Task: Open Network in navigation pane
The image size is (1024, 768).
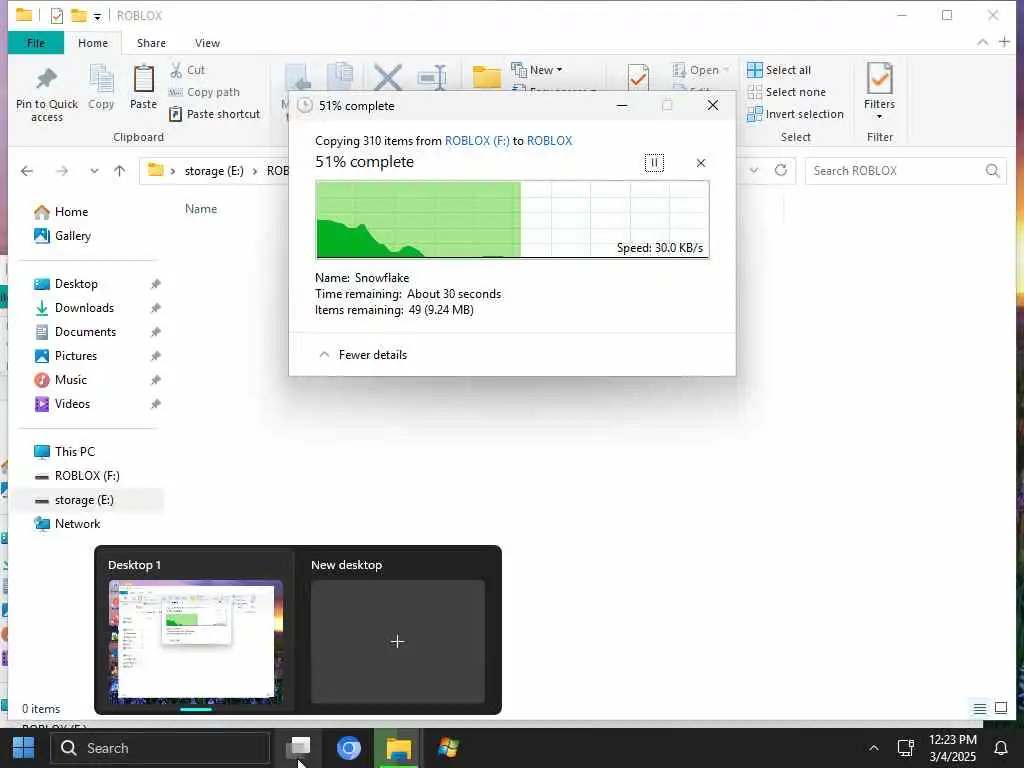Action: 67,524
